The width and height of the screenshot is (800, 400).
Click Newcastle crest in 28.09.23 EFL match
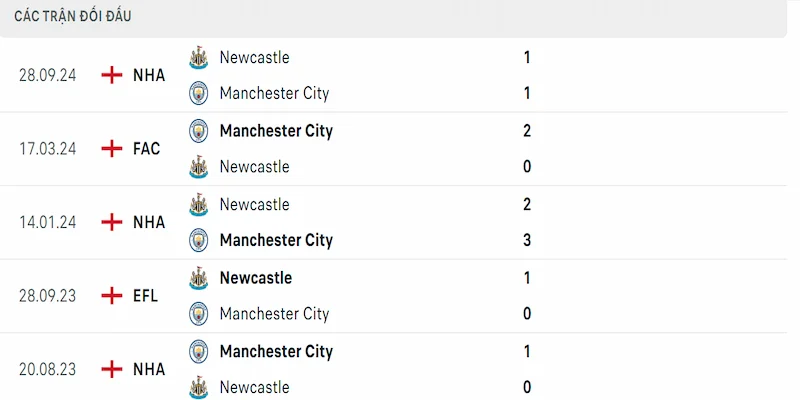(199, 277)
